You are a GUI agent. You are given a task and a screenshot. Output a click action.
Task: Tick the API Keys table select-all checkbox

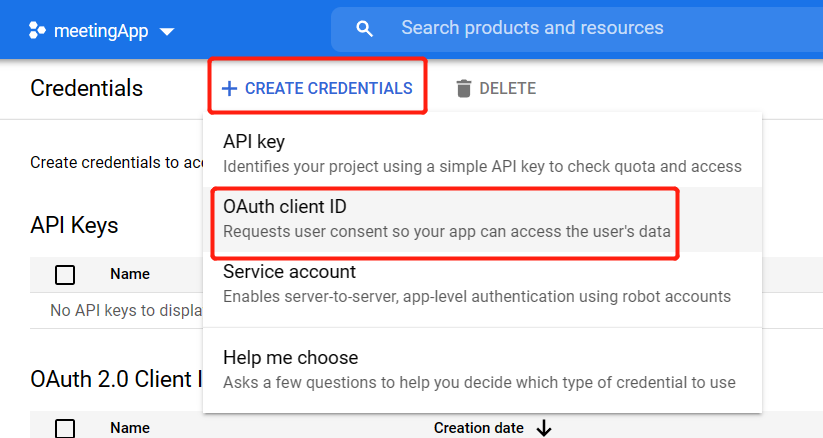click(x=65, y=274)
